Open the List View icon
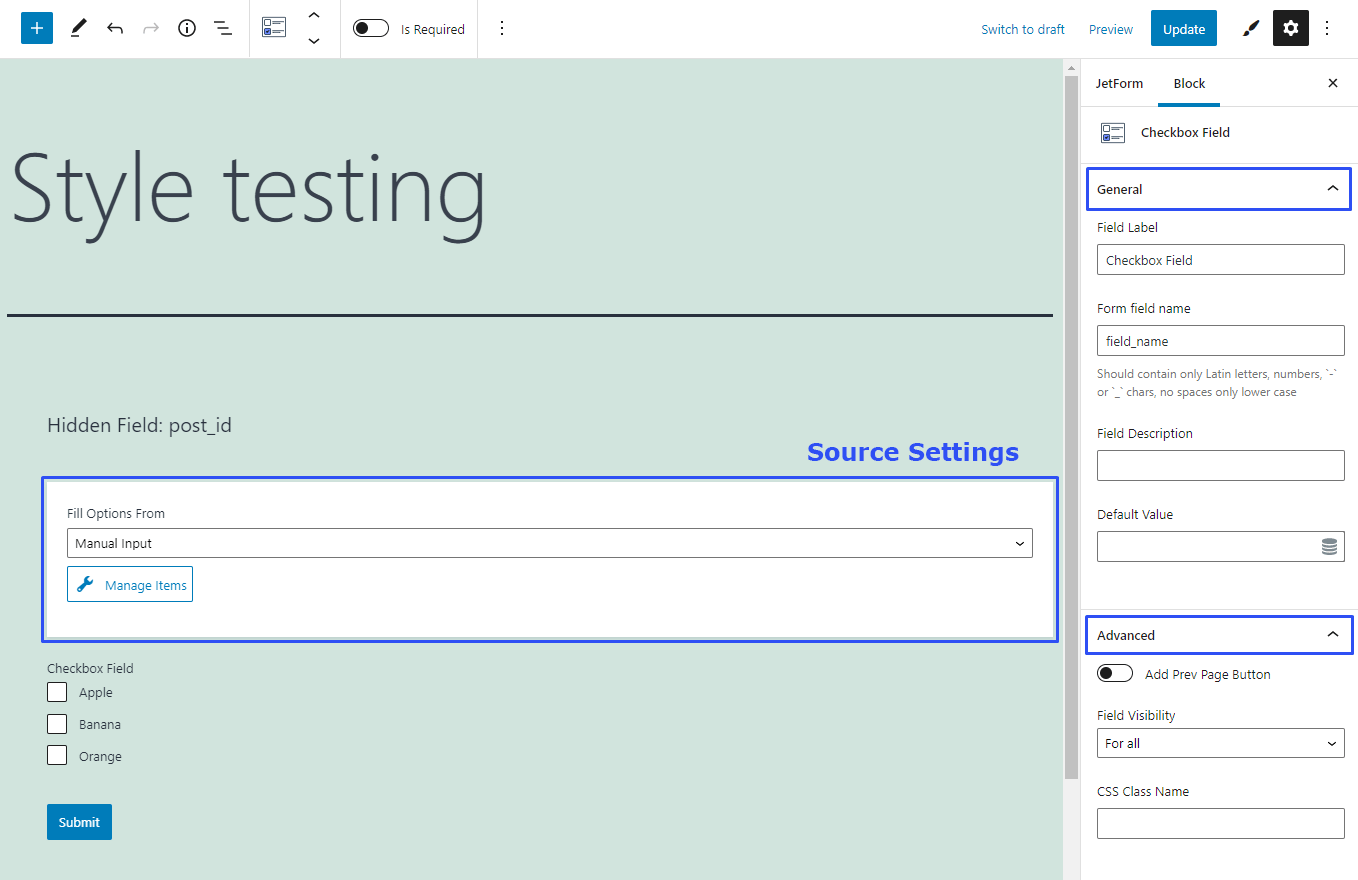 click(x=223, y=28)
